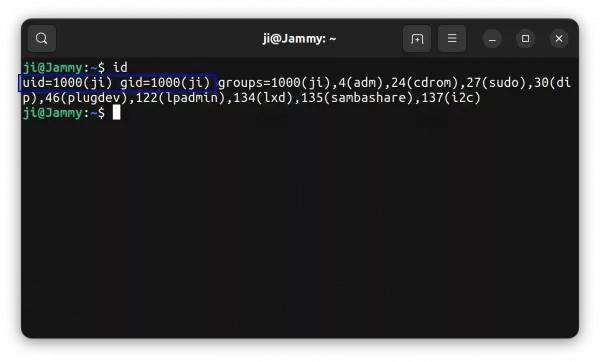Click the 46(plugdev) group entry
600x362 pixels.
coord(86,98)
